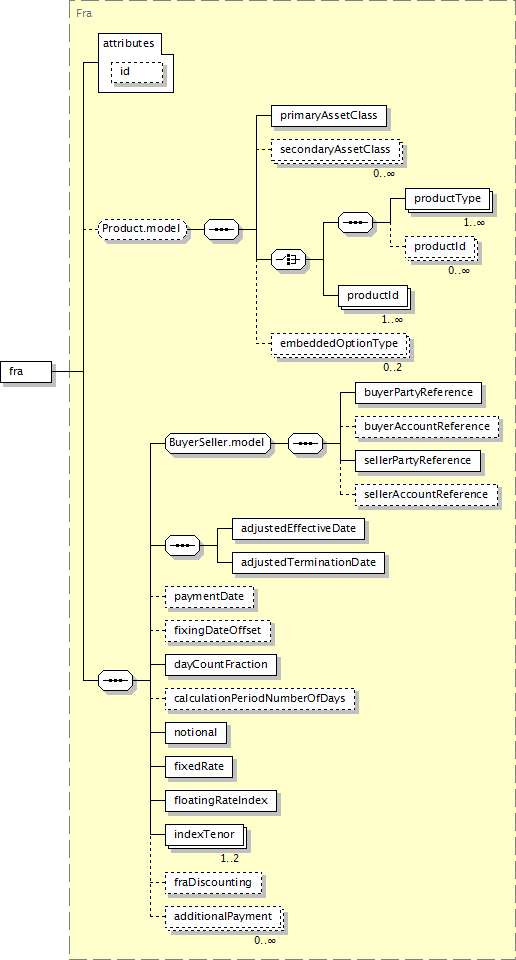
Task: Click the additionalPayment element box
Action: [223, 917]
